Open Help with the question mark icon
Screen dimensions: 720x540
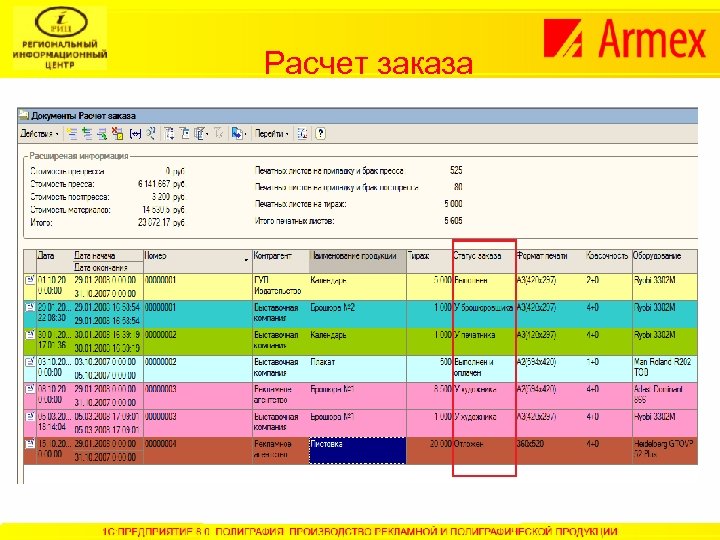(321, 134)
